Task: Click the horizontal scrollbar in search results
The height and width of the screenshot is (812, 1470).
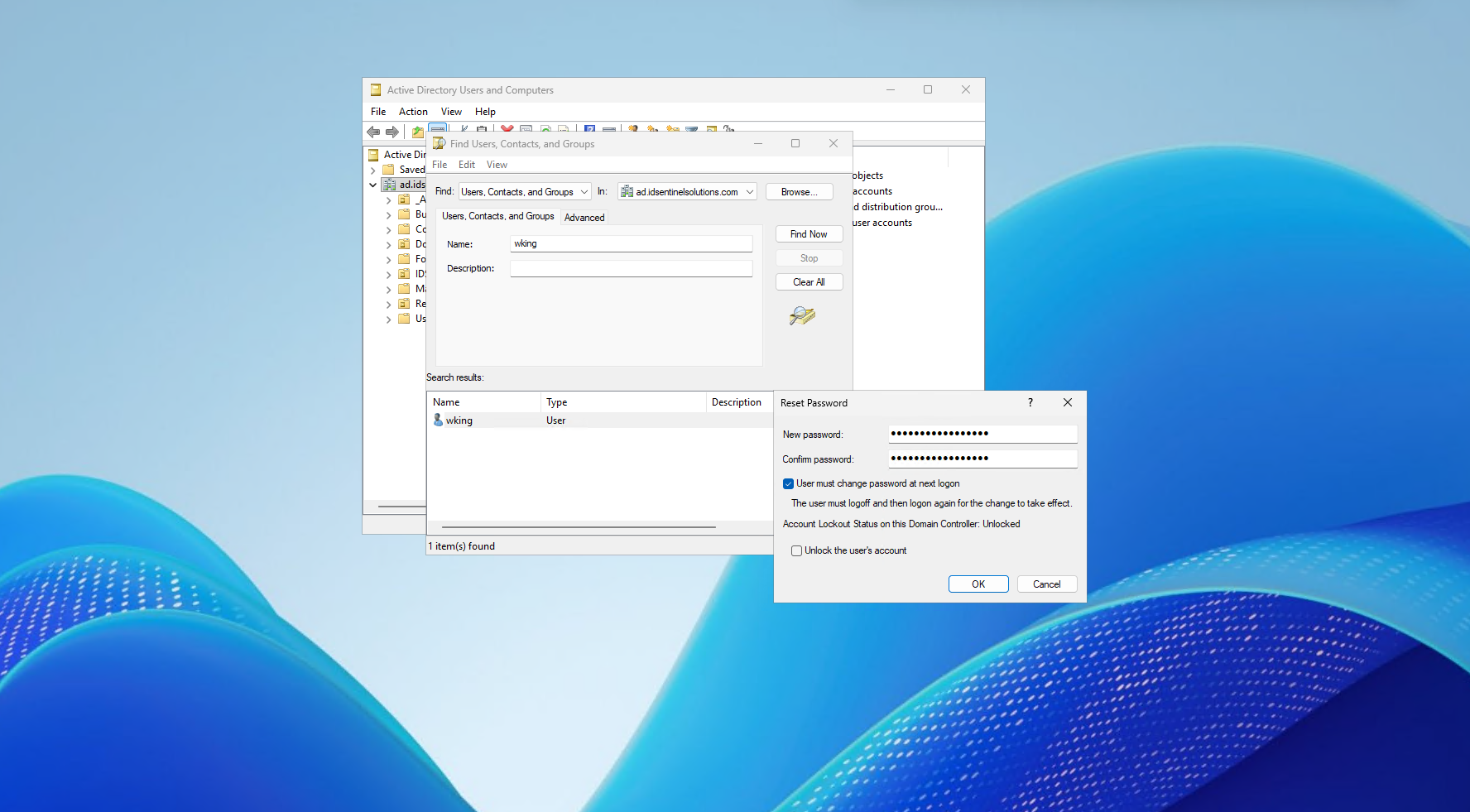Action: 579,527
